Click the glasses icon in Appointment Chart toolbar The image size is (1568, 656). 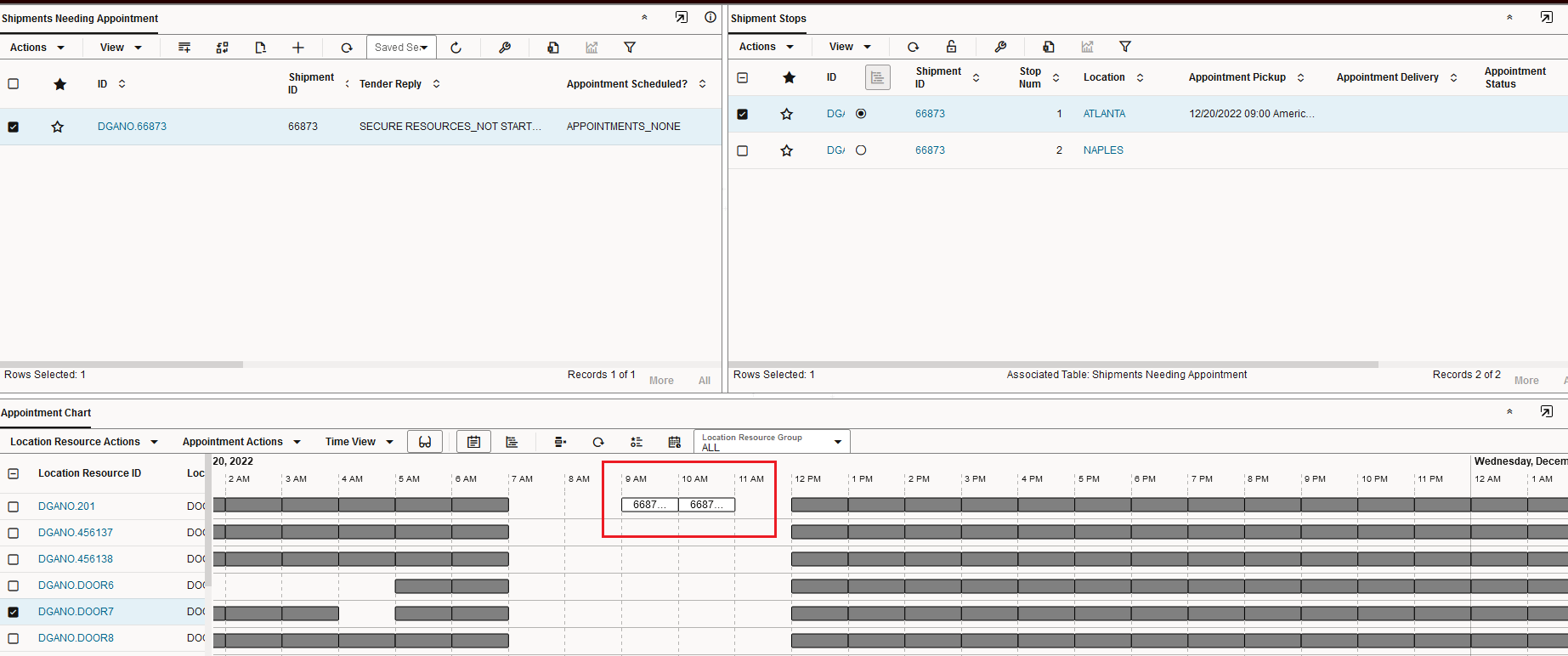point(425,442)
